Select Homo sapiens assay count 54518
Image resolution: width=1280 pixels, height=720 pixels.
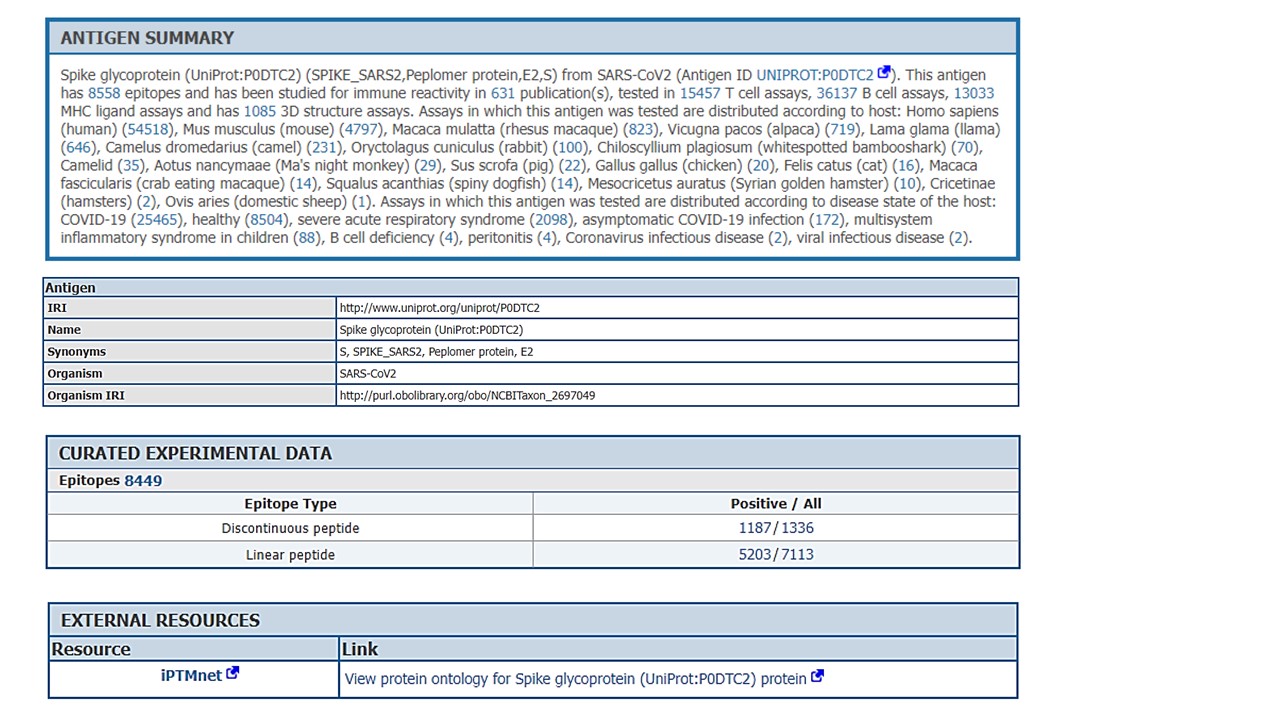pos(149,129)
